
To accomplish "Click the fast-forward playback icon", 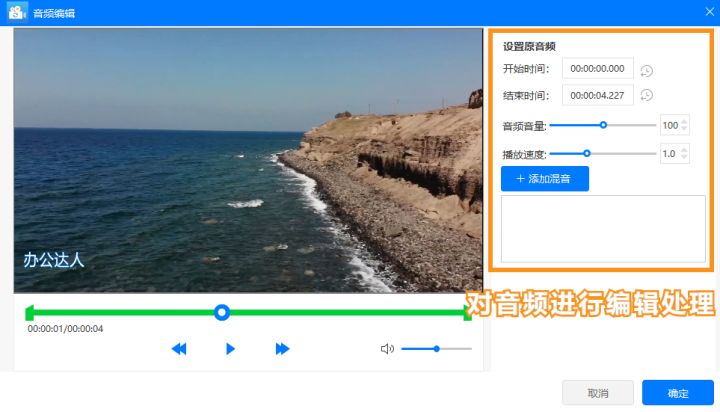I will pyautogui.click(x=282, y=349).
